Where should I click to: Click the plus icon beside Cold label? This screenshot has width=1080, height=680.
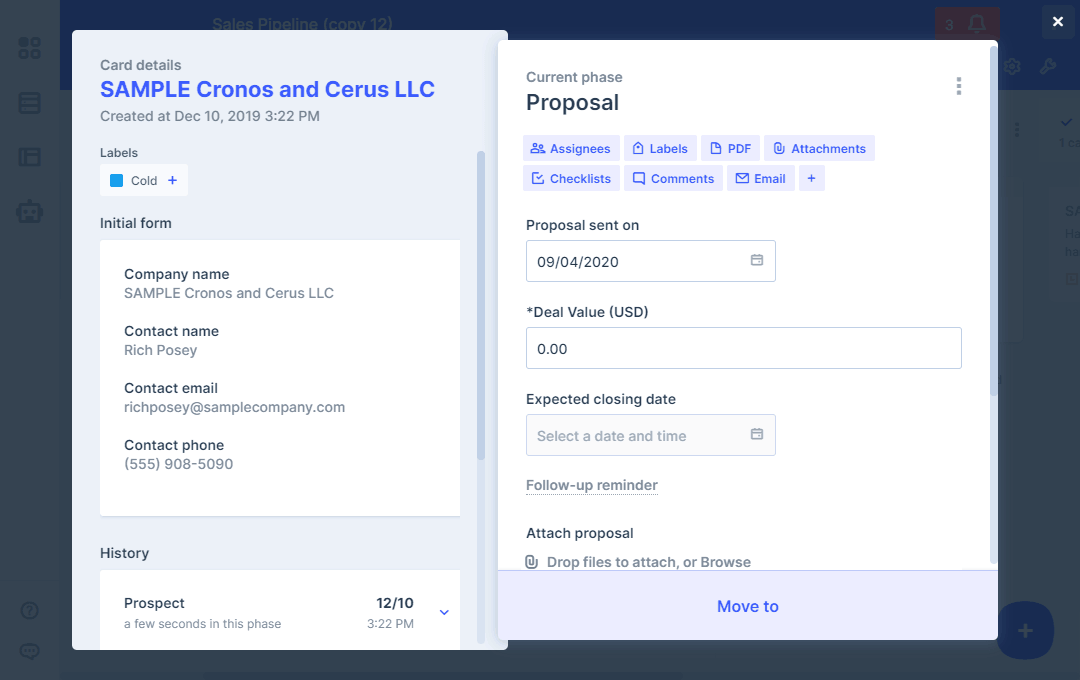[x=172, y=181]
